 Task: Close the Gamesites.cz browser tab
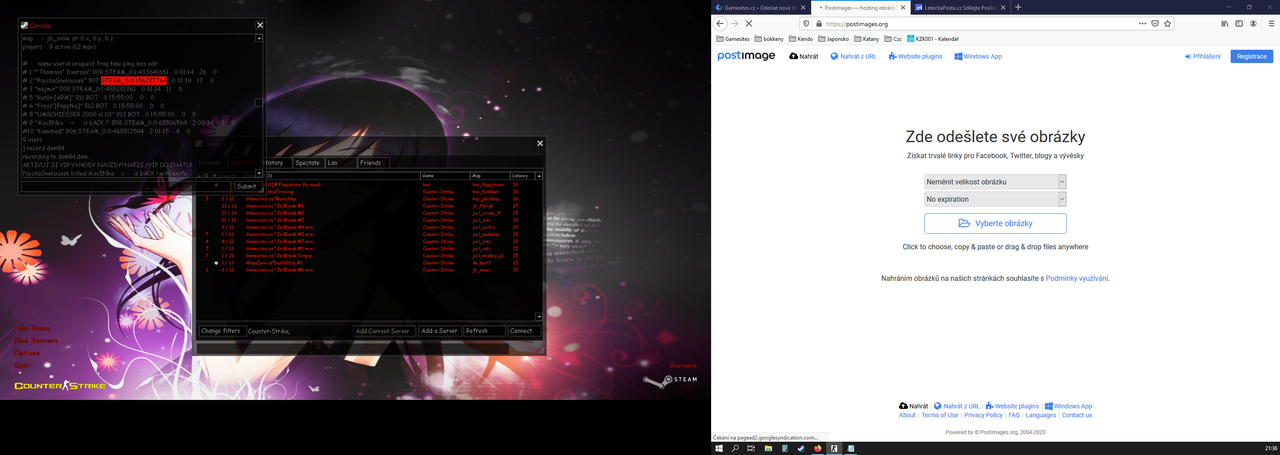[804, 7]
